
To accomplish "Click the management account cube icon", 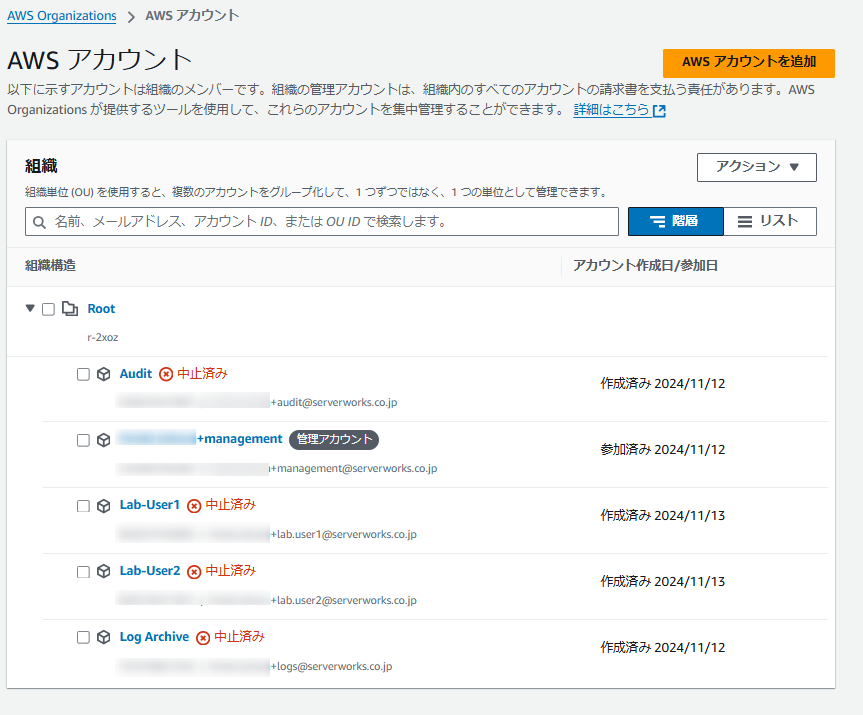I will (x=103, y=440).
